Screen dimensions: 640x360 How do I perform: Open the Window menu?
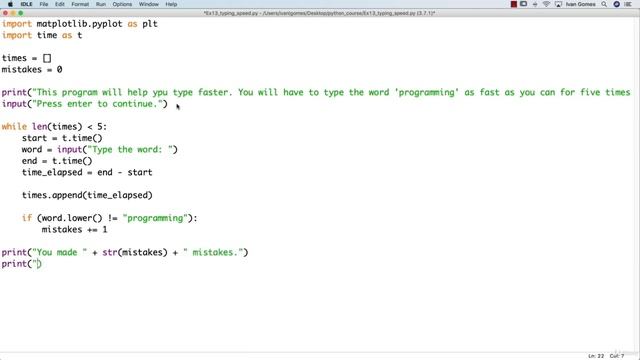pyautogui.click(x=149, y=4)
